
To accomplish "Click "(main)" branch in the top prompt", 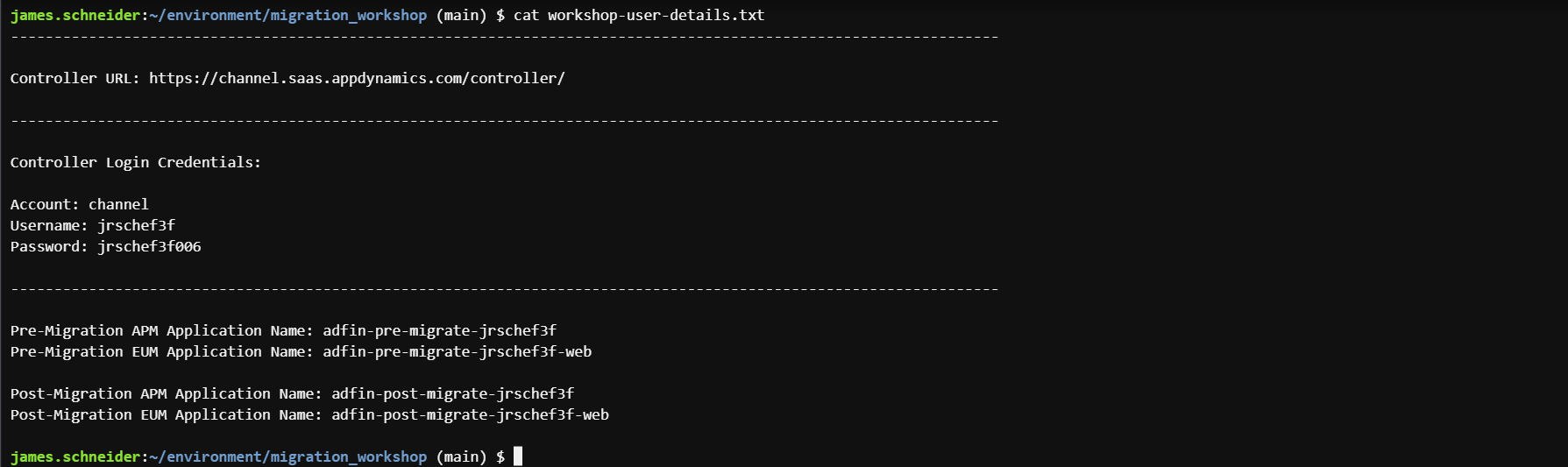I will point(461,15).
